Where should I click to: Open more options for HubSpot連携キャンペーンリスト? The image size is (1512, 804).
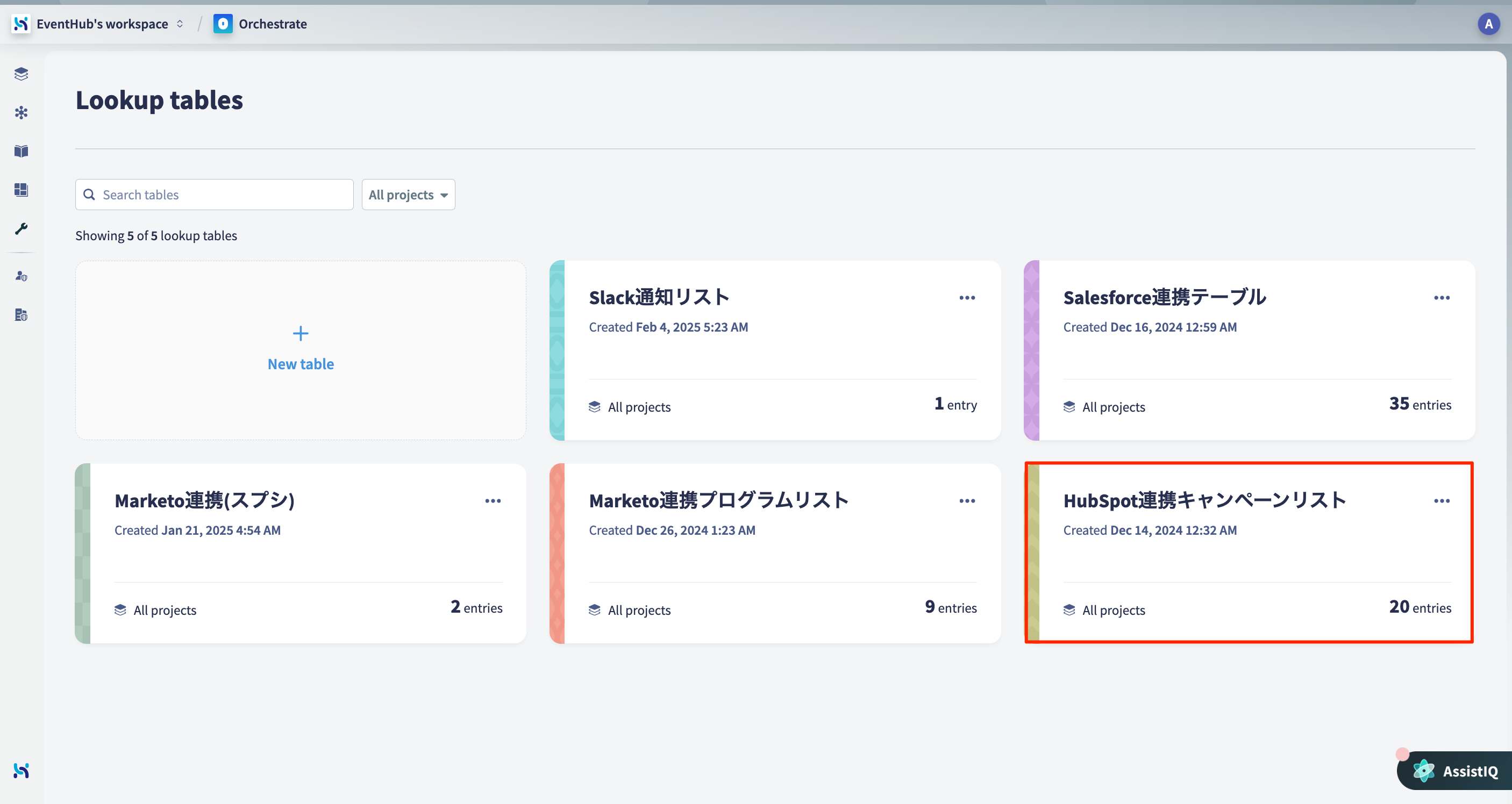[x=1442, y=501]
